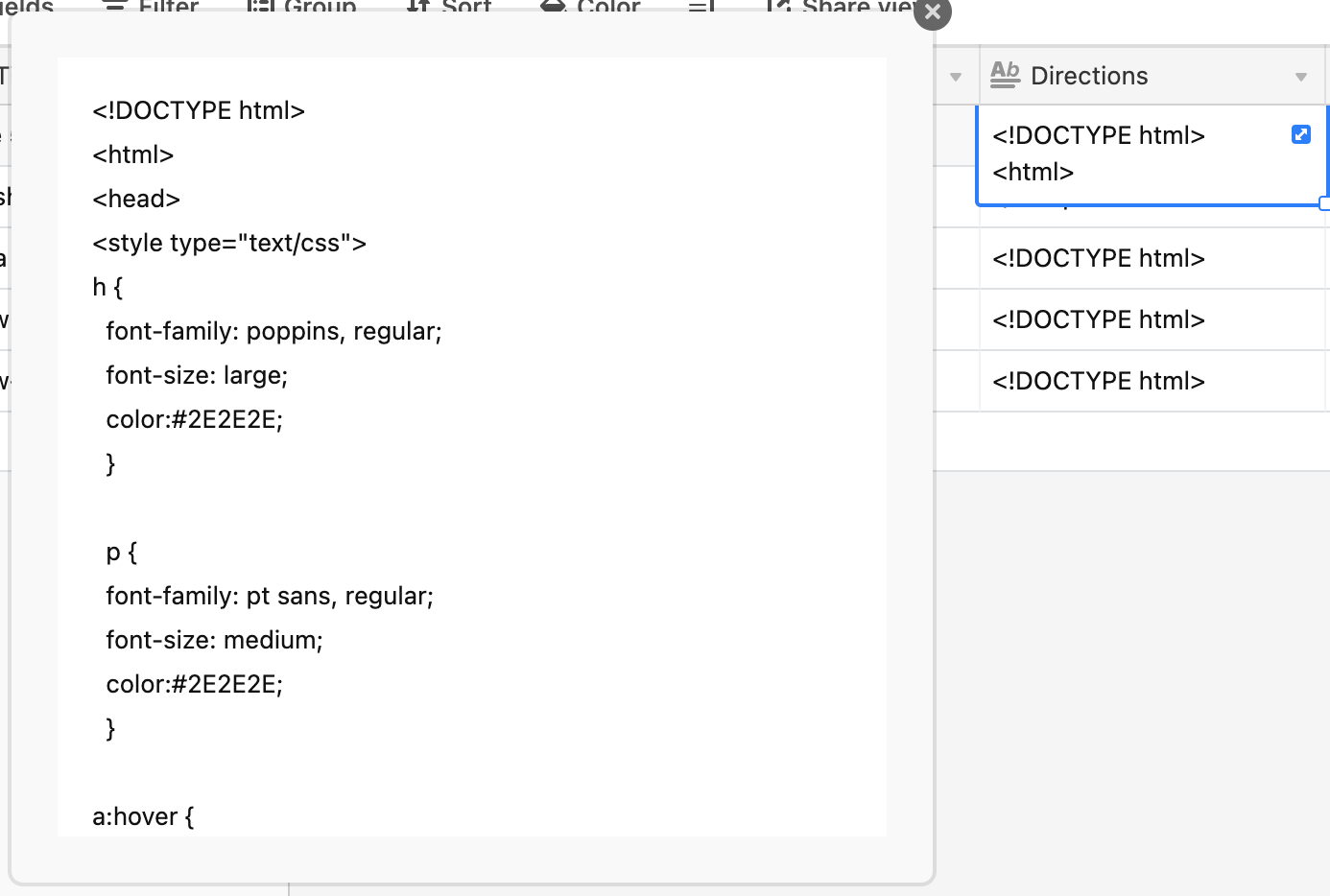Viewport: 1330px width, 896px height.
Task: Open the Group records option
Action: click(x=301, y=6)
